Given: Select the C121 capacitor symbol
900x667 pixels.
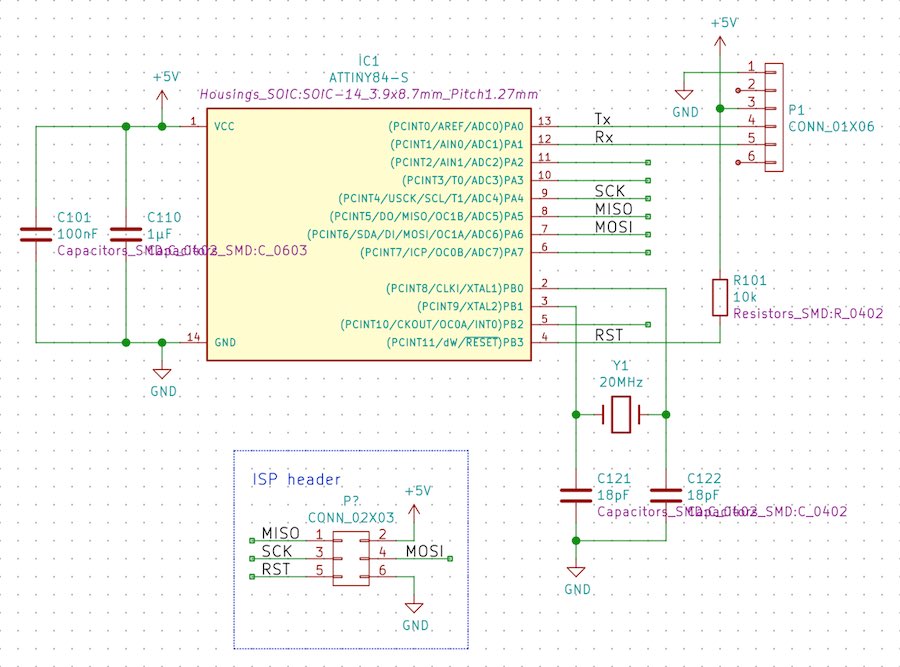Looking at the screenshot, I should [x=576, y=495].
